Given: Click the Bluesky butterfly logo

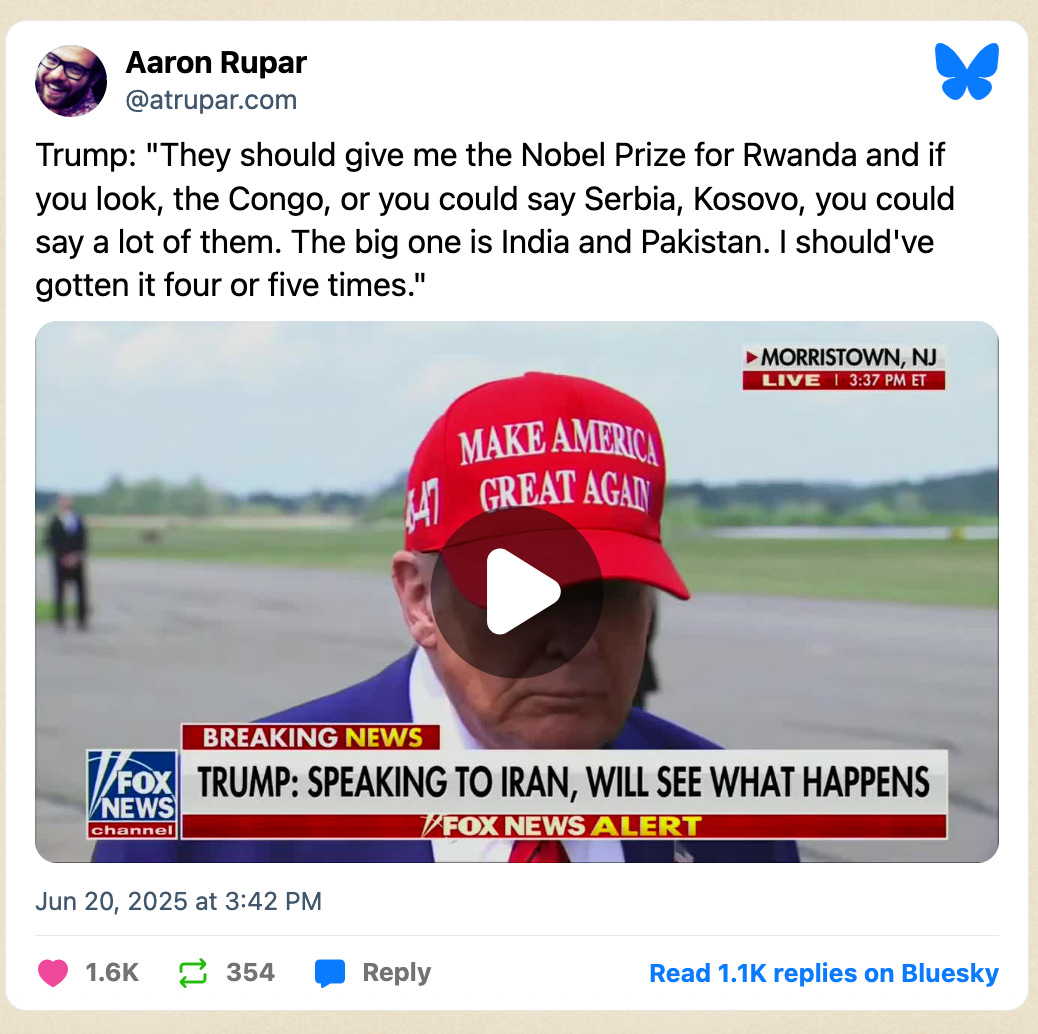Looking at the screenshot, I should click(x=967, y=71).
